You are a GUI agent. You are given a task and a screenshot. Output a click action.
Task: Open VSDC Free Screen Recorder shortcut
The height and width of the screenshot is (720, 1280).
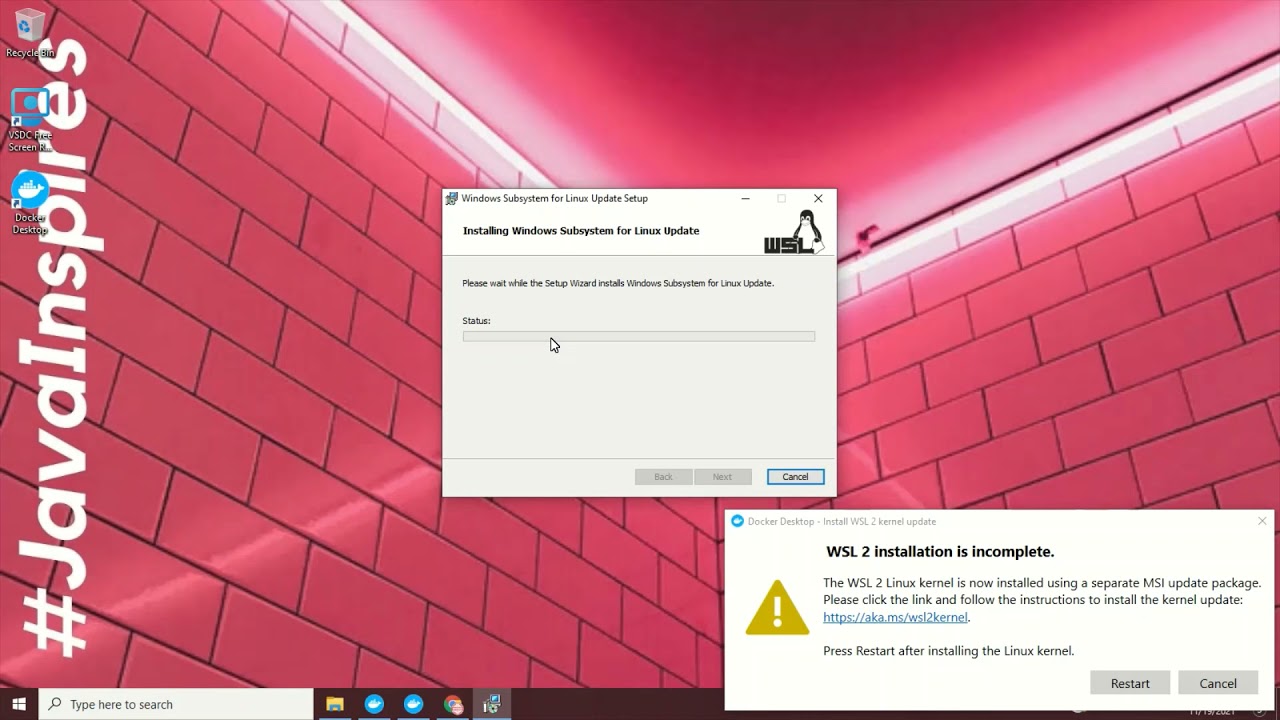[30, 120]
